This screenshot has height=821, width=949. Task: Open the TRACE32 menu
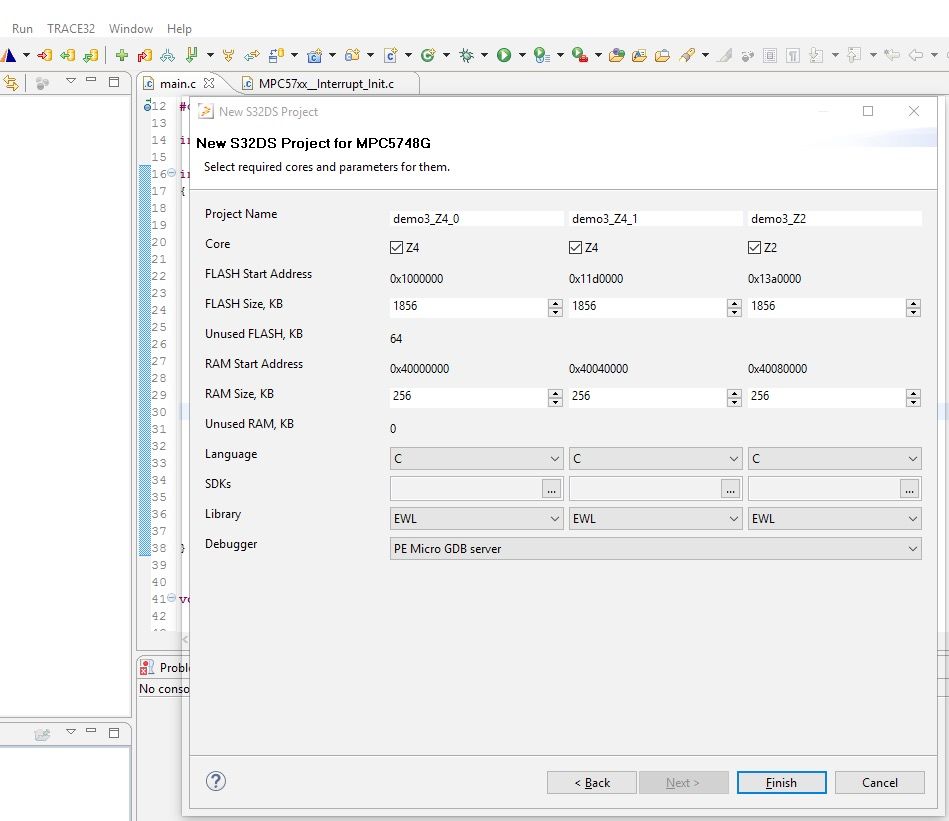tap(71, 28)
